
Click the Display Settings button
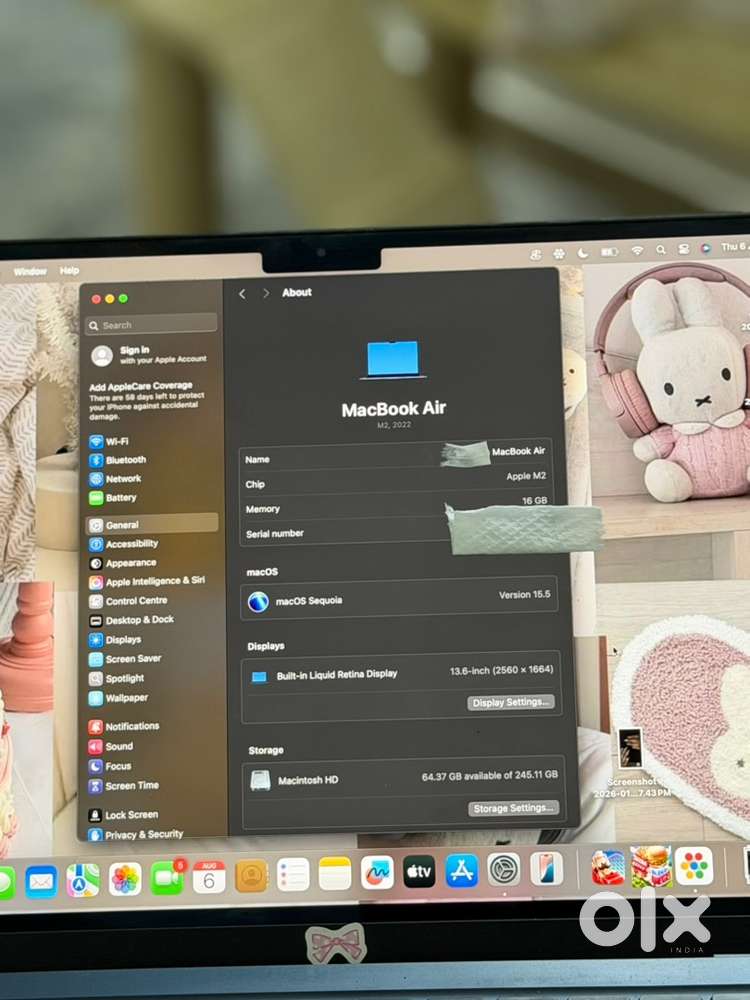tap(511, 703)
